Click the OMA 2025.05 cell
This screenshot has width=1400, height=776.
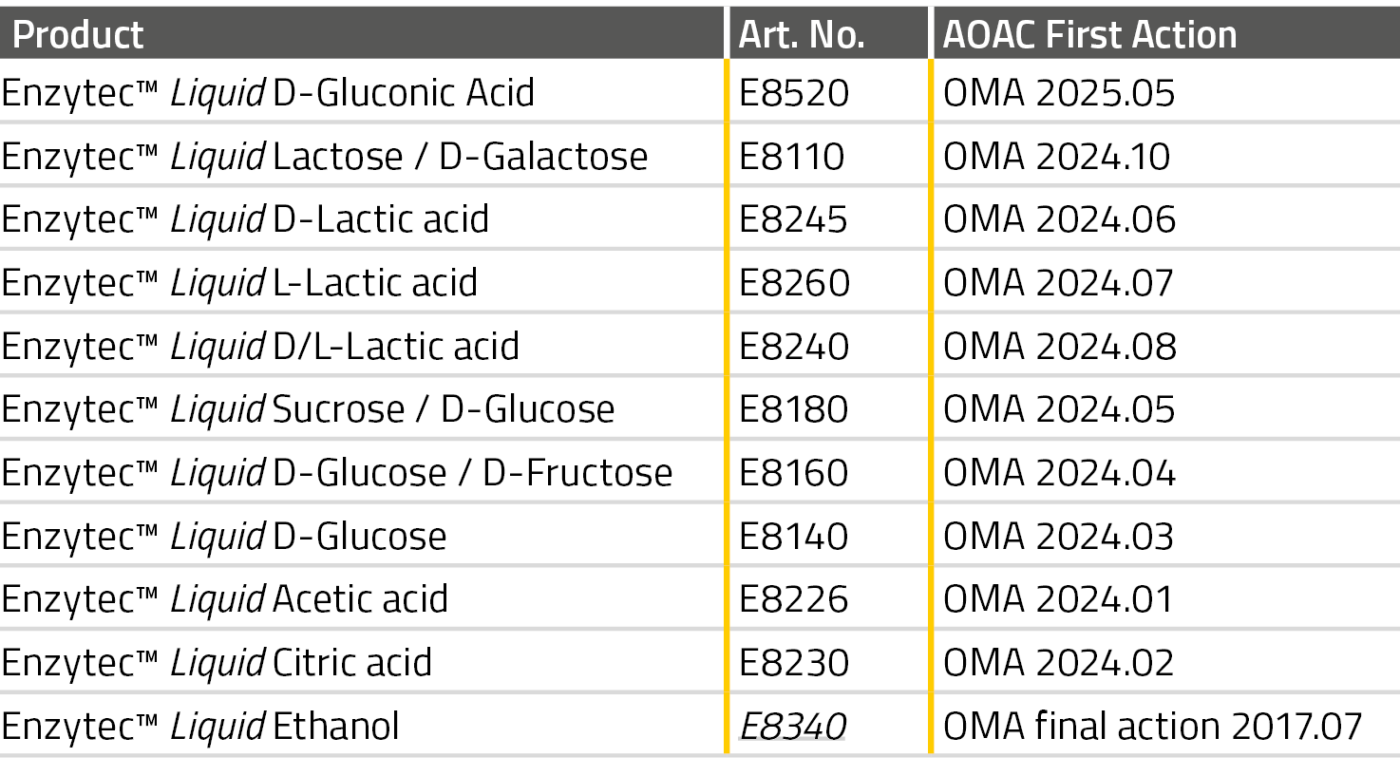point(1059,93)
